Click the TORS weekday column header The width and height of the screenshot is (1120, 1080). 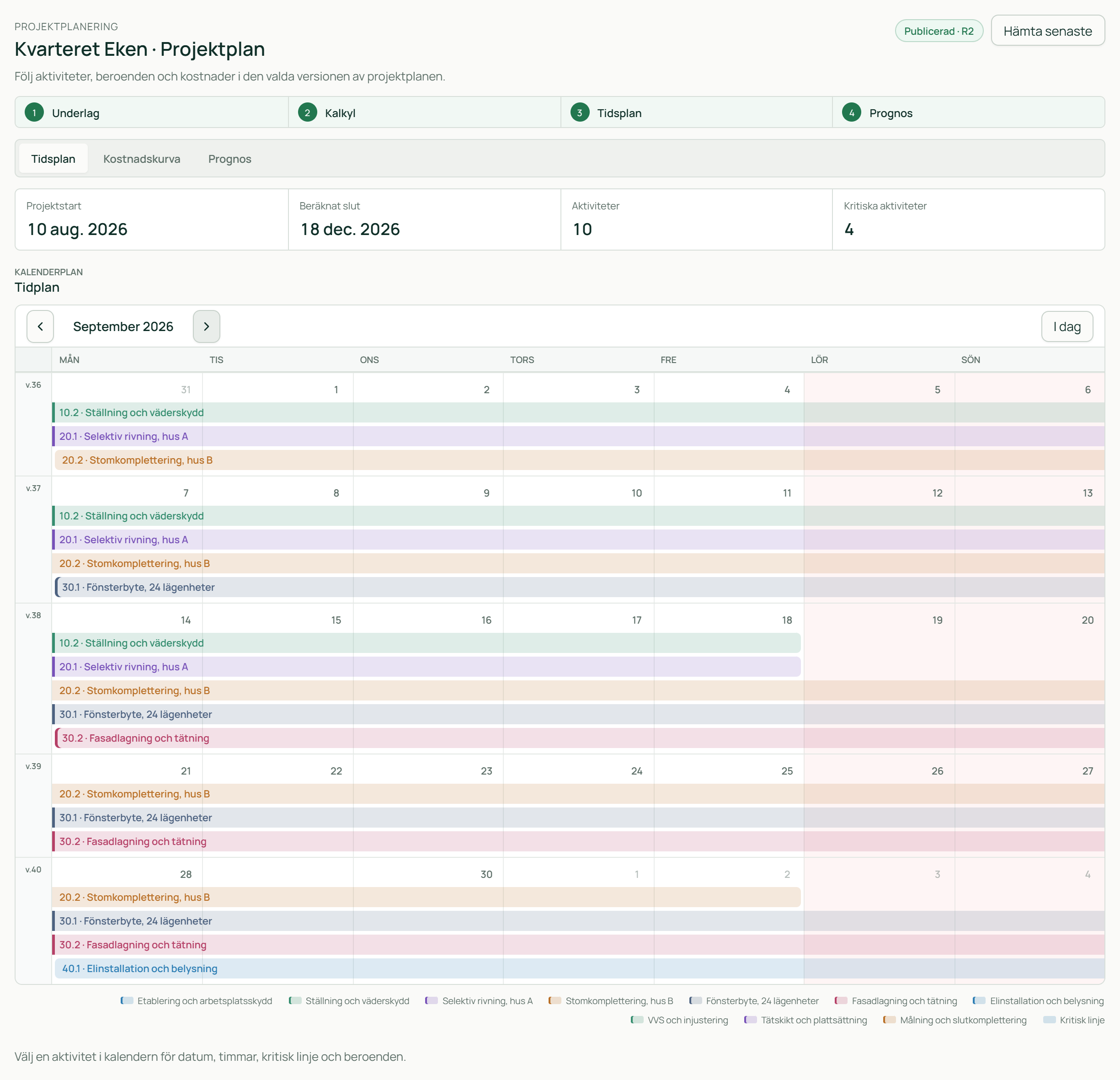tap(522, 359)
